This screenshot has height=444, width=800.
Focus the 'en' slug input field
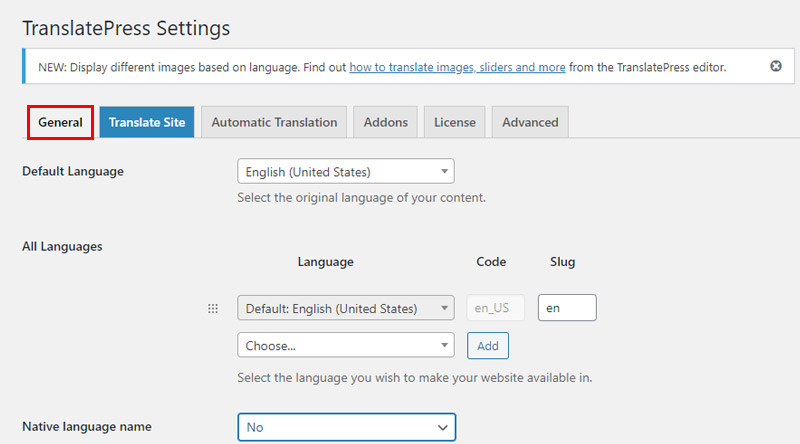[567, 308]
